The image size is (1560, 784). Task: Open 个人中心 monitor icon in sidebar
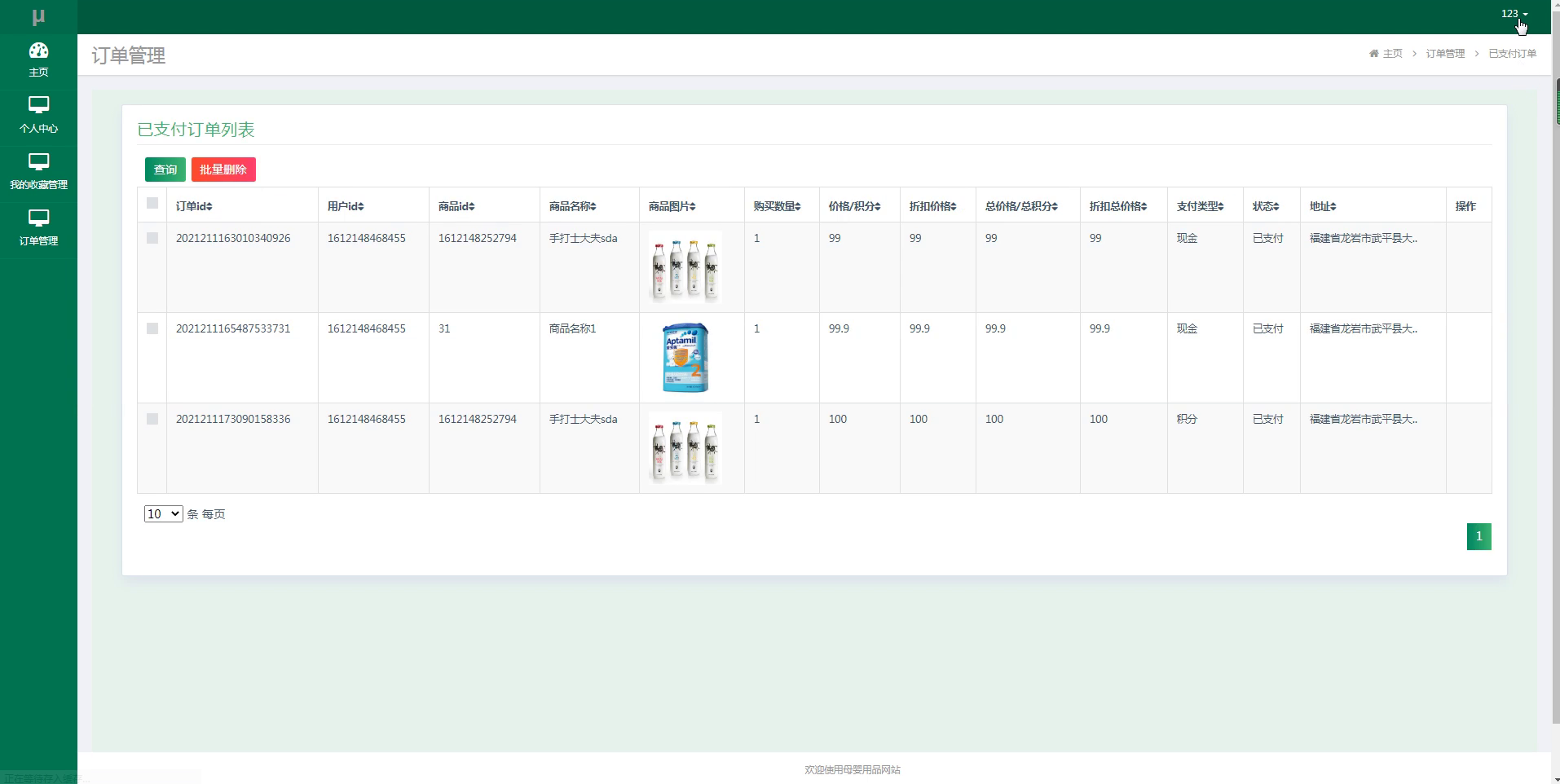click(x=38, y=105)
